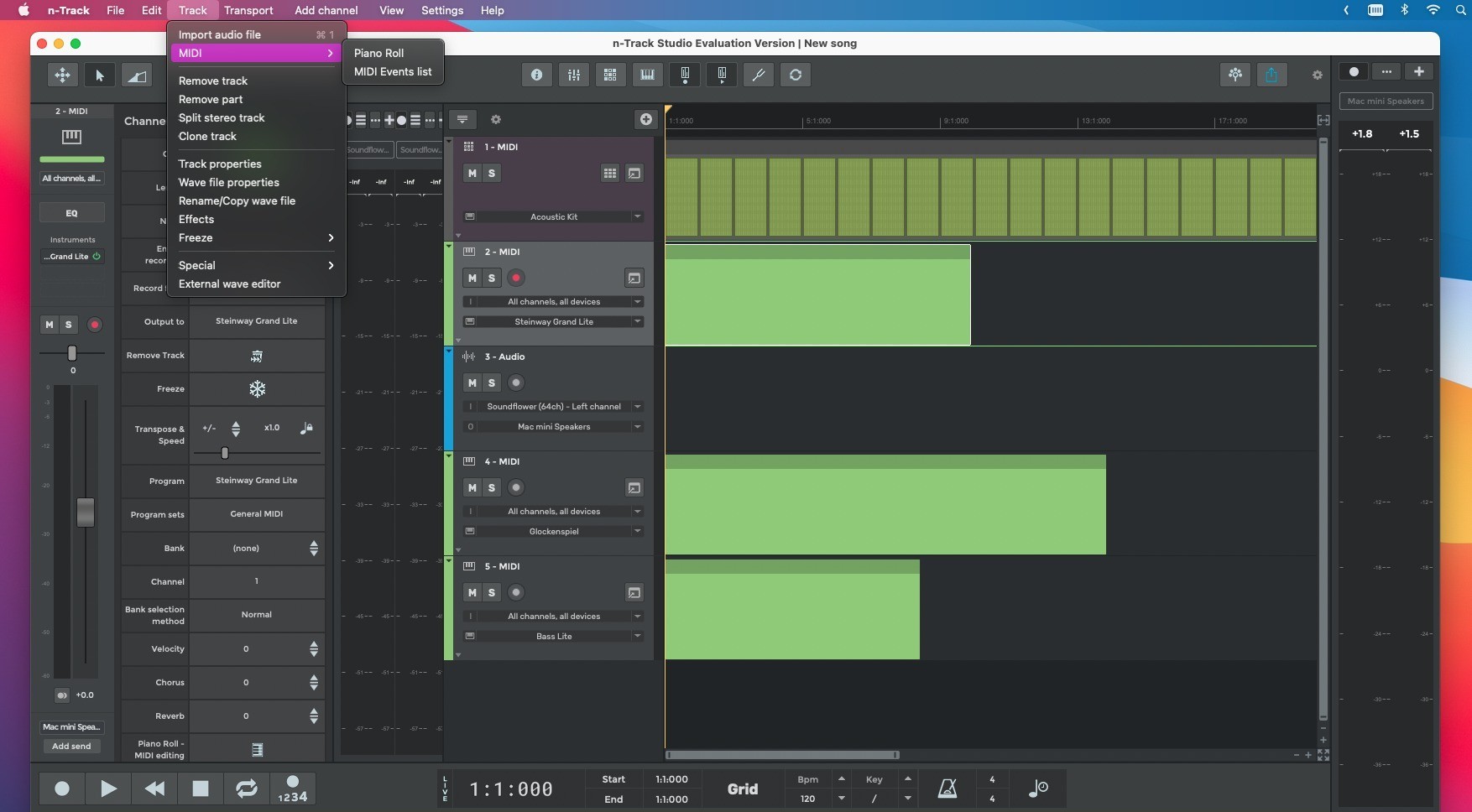
Task: Open the Mac mini Speakers selector at top right
Action: (1386, 101)
